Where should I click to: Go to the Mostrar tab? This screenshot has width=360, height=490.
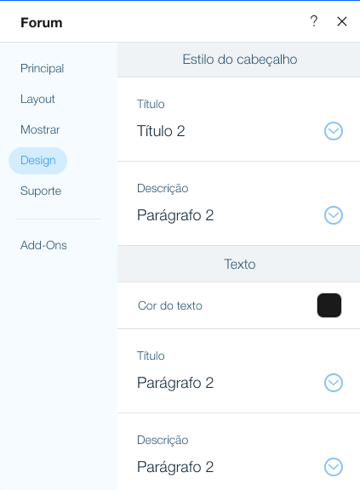[x=40, y=130]
